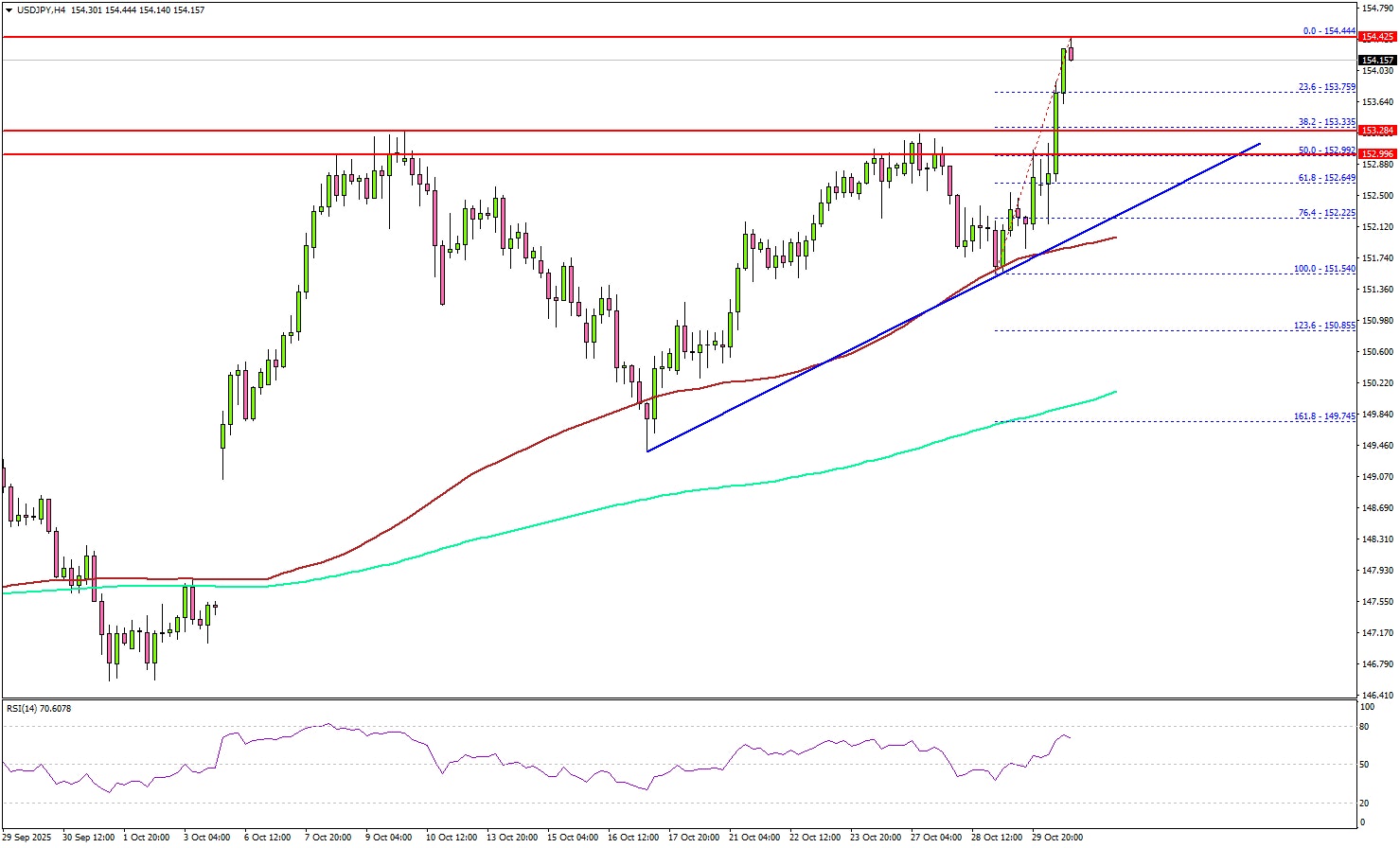Image resolution: width=1400 pixels, height=848 pixels.
Task: Click the 61.8 - 152.649 Fibonacci label
Action: pyautogui.click(x=1326, y=178)
